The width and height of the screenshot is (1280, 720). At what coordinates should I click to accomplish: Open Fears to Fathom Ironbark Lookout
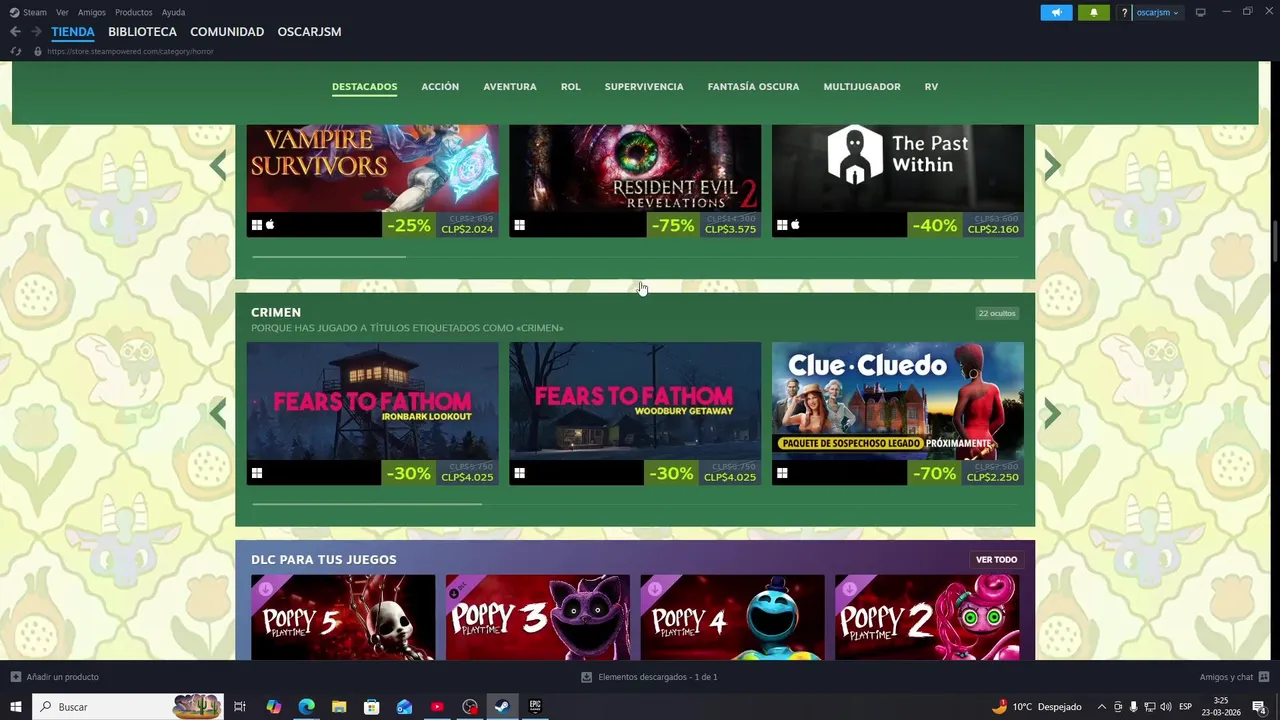(x=372, y=414)
